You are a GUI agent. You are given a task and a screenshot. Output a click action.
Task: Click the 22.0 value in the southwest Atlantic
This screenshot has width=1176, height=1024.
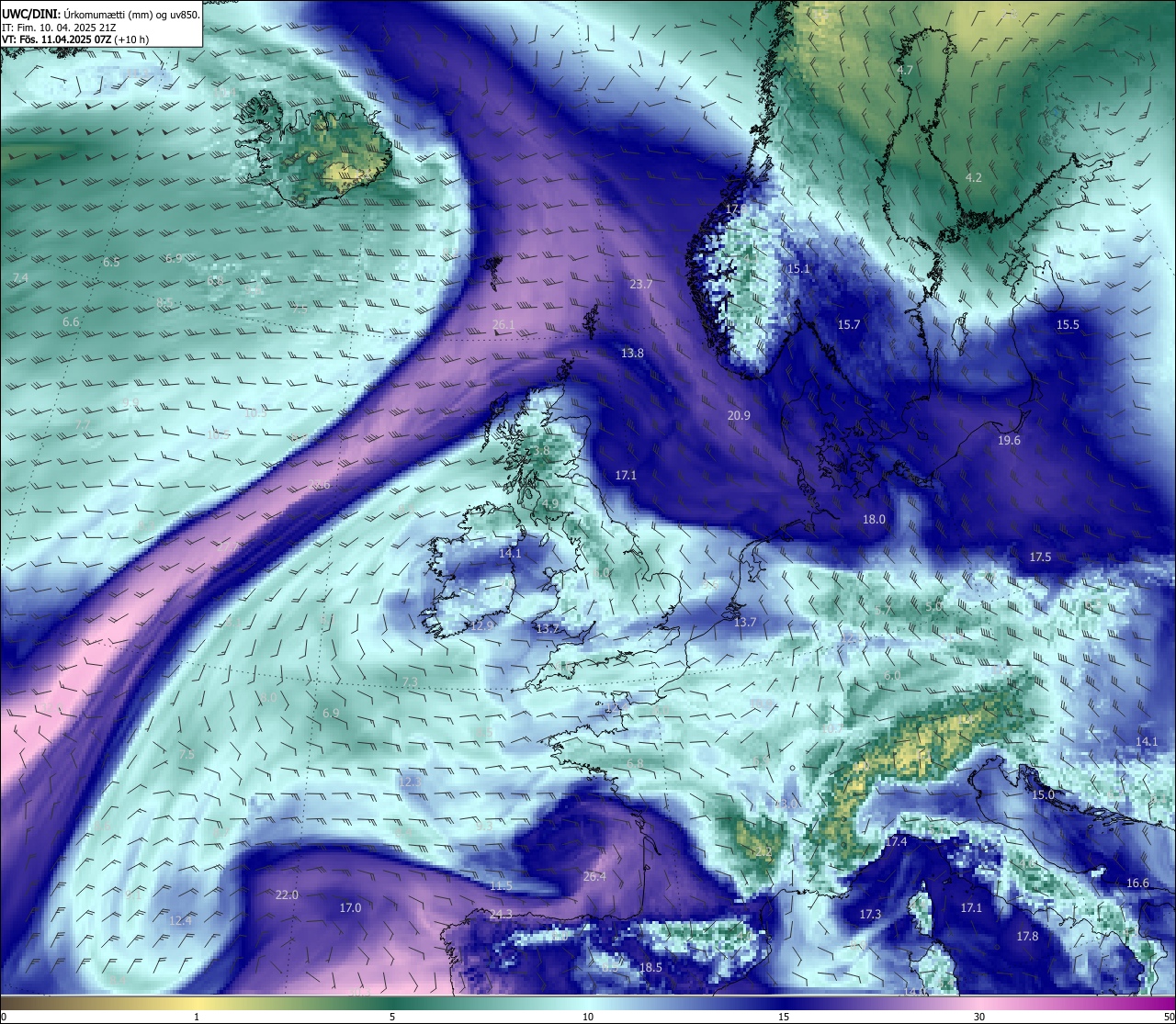click(x=287, y=895)
